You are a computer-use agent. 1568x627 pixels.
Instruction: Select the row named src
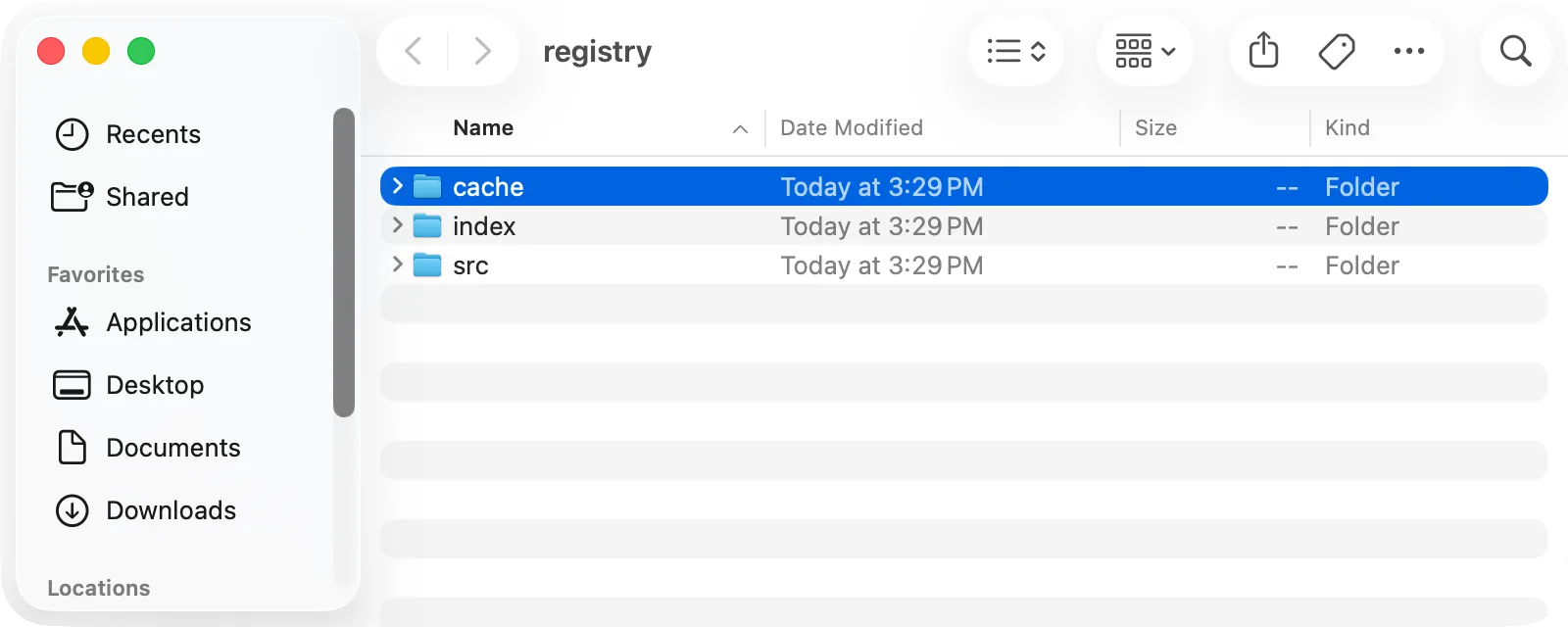click(964, 265)
